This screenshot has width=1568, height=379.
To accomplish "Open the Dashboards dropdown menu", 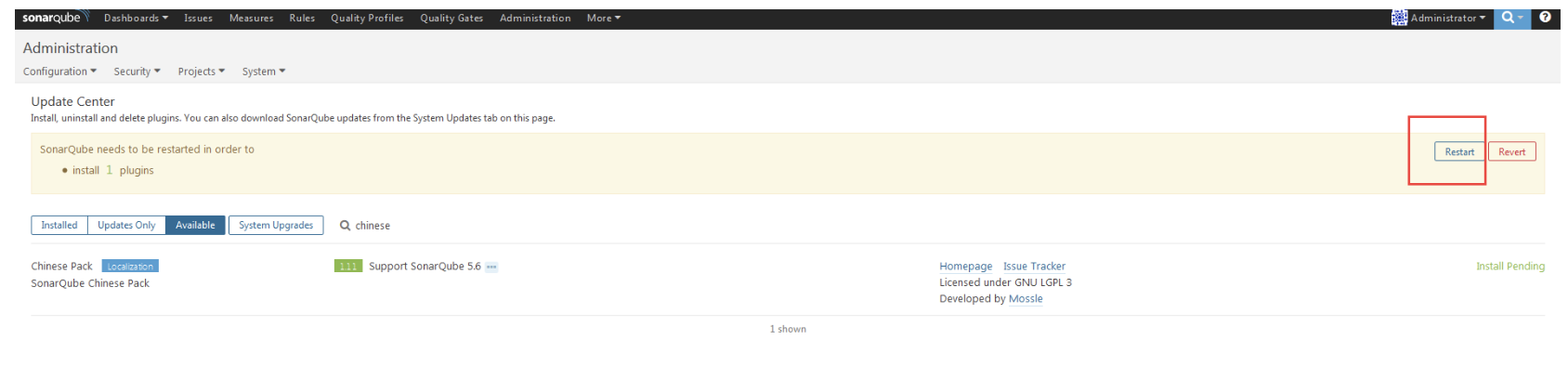I will click(x=136, y=18).
